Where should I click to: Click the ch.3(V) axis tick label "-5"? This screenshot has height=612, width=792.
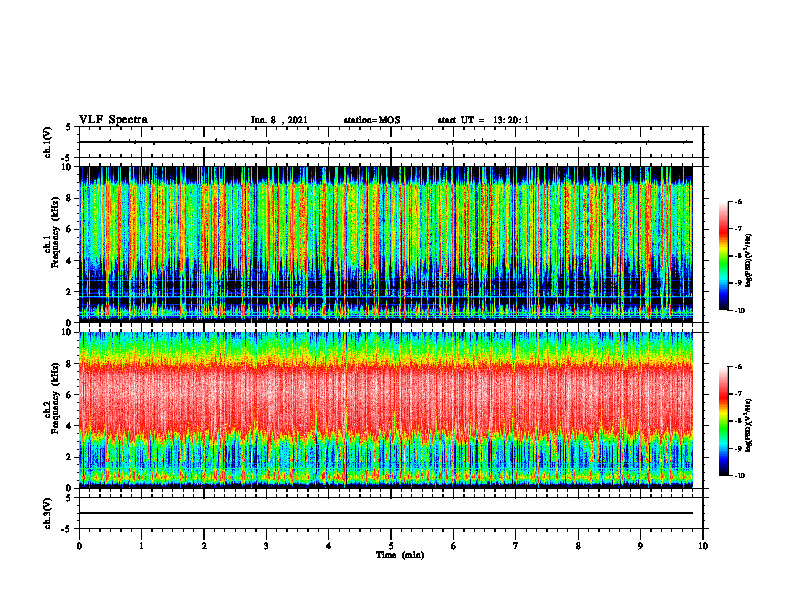(67, 529)
